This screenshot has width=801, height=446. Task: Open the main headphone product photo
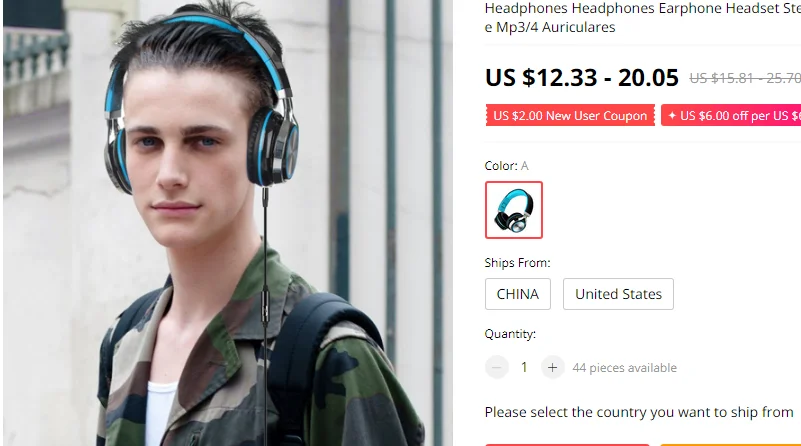[x=228, y=223]
